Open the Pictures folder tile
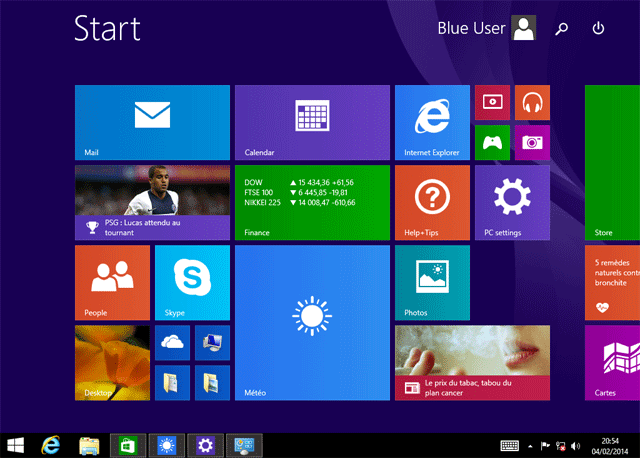This screenshot has height=458, width=640. pyautogui.click(x=212, y=382)
